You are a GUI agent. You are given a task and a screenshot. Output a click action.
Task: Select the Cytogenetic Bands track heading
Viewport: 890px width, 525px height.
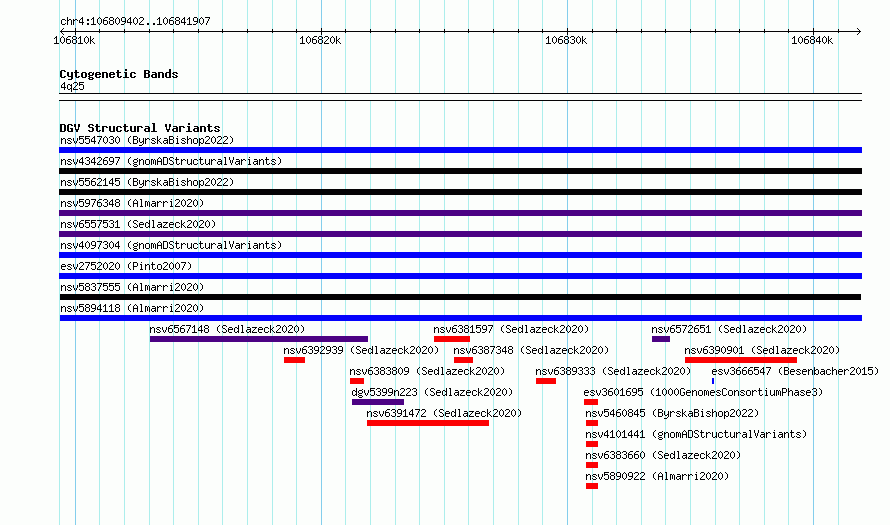[x=119, y=74]
